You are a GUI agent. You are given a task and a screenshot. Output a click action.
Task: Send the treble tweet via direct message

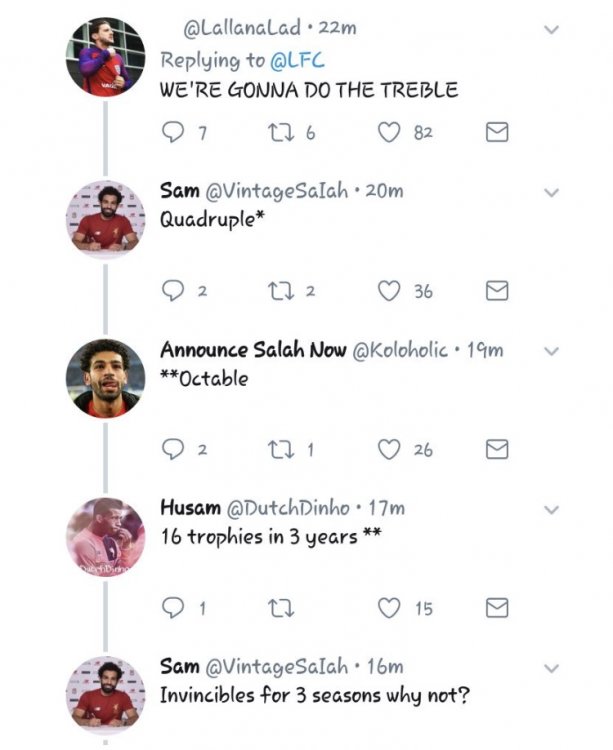coord(497,132)
